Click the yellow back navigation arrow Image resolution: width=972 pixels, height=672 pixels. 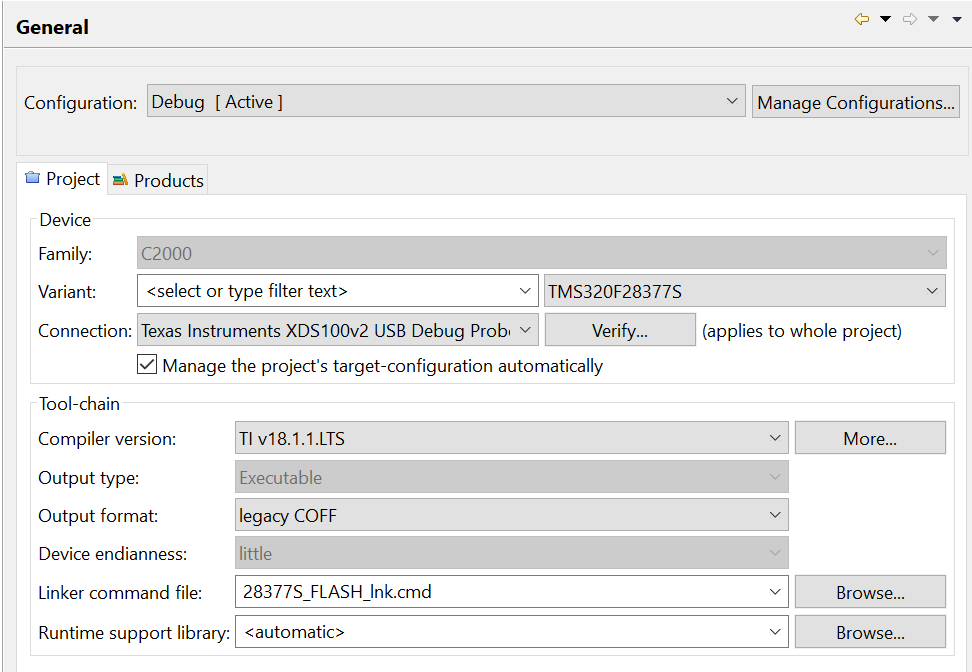coord(862,19)
